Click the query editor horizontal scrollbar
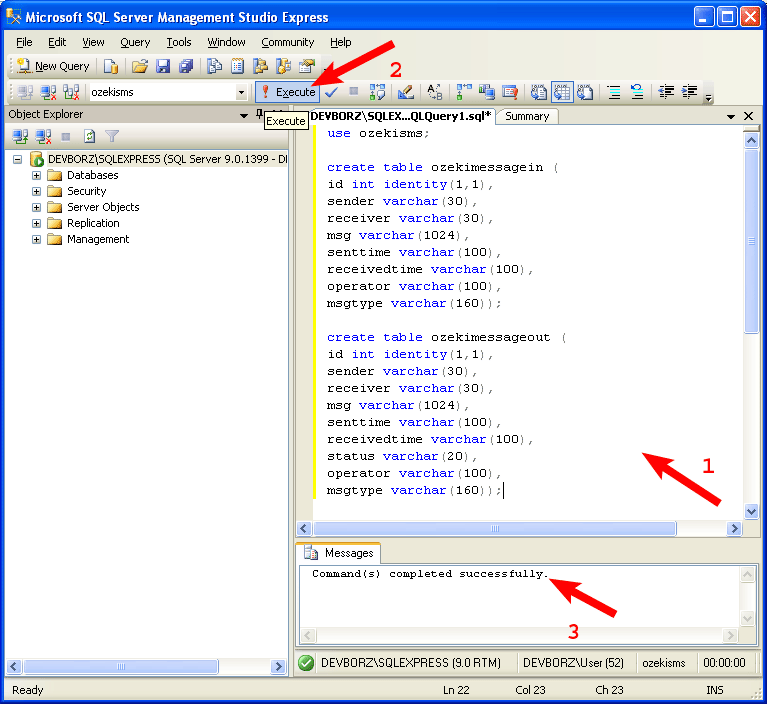This screenshot has height=704, width=767. (x=520, y=528)
